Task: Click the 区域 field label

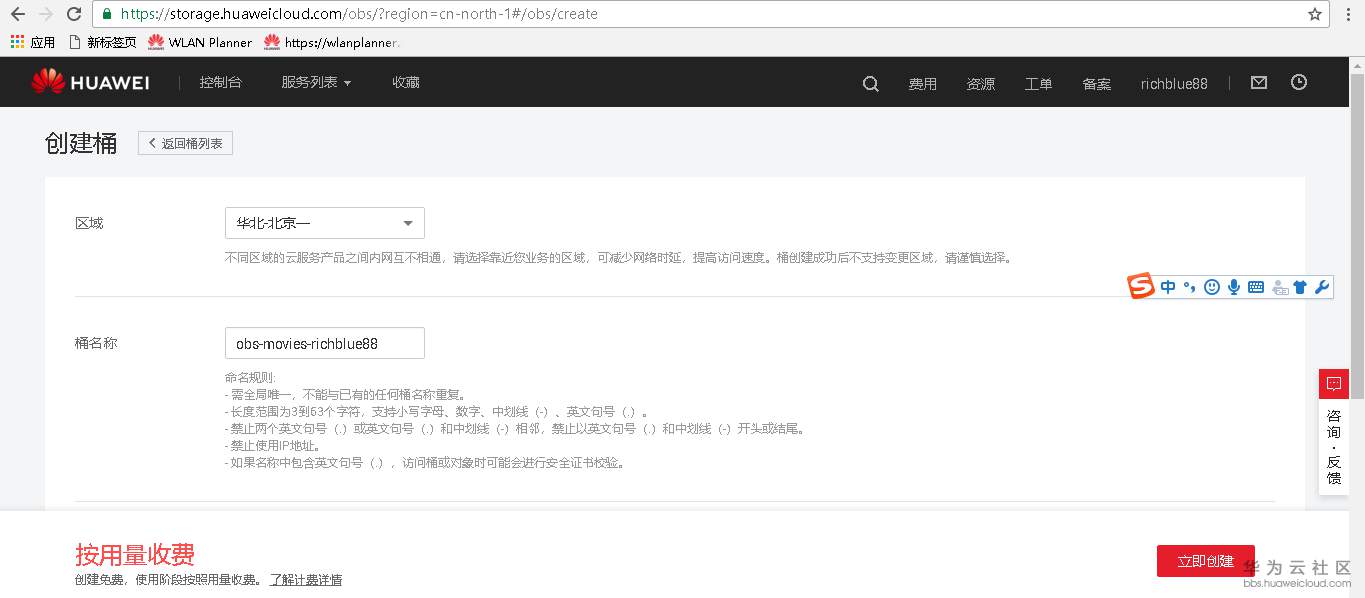Action: tap(89, 223)
